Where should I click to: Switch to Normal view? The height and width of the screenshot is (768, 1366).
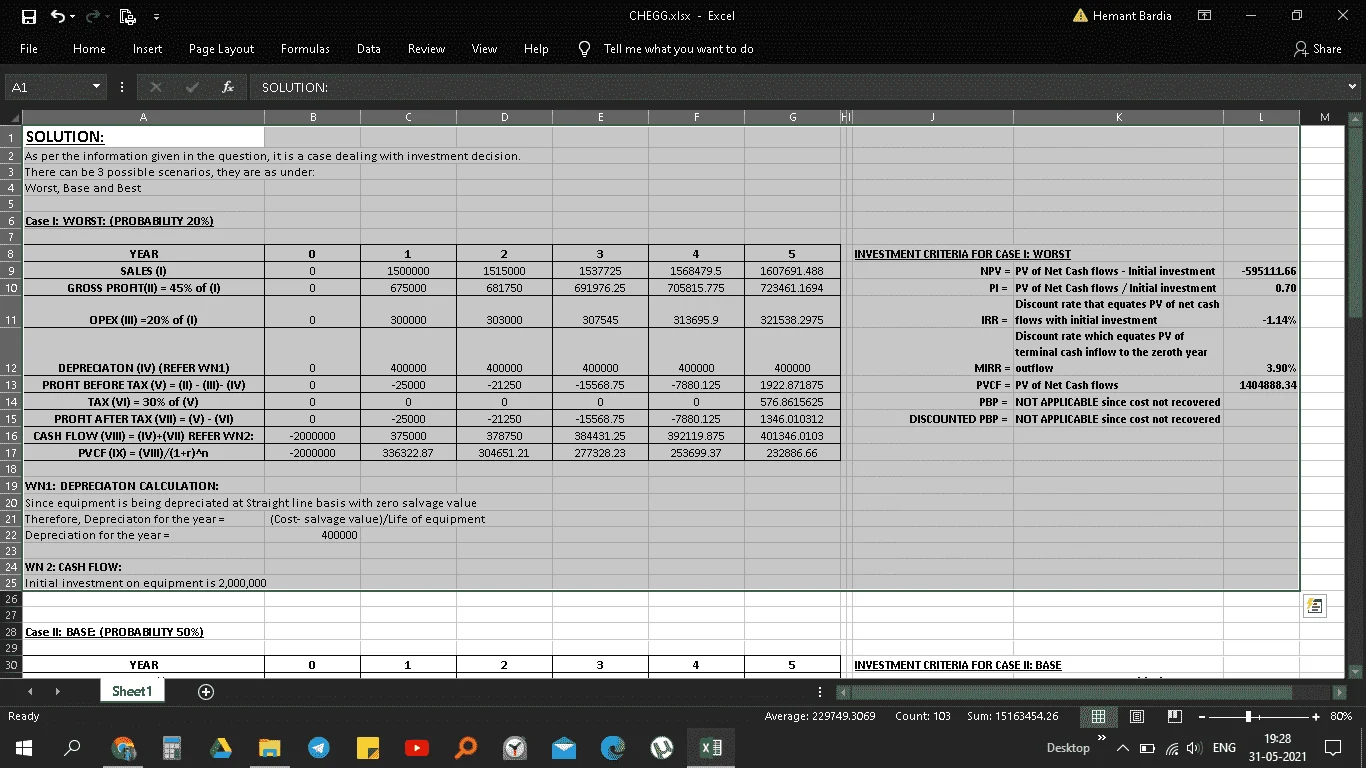pos(1098,716)
